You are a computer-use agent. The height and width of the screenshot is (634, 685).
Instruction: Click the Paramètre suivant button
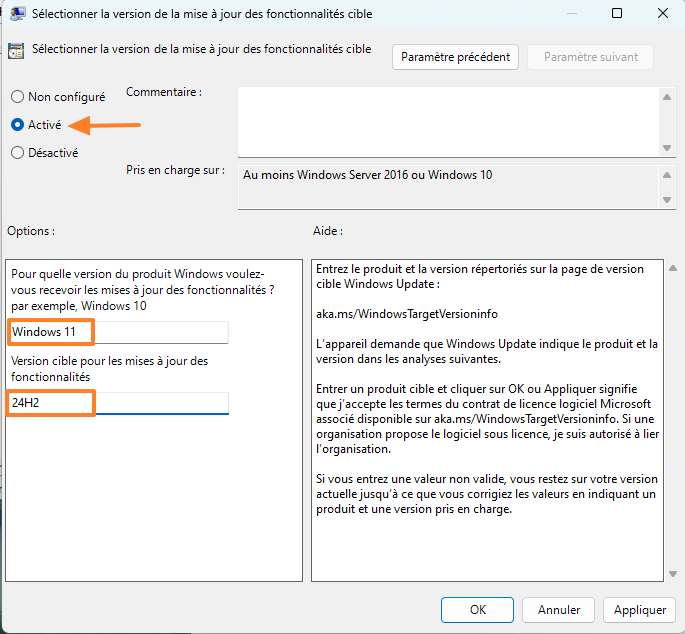coord(591,57)
